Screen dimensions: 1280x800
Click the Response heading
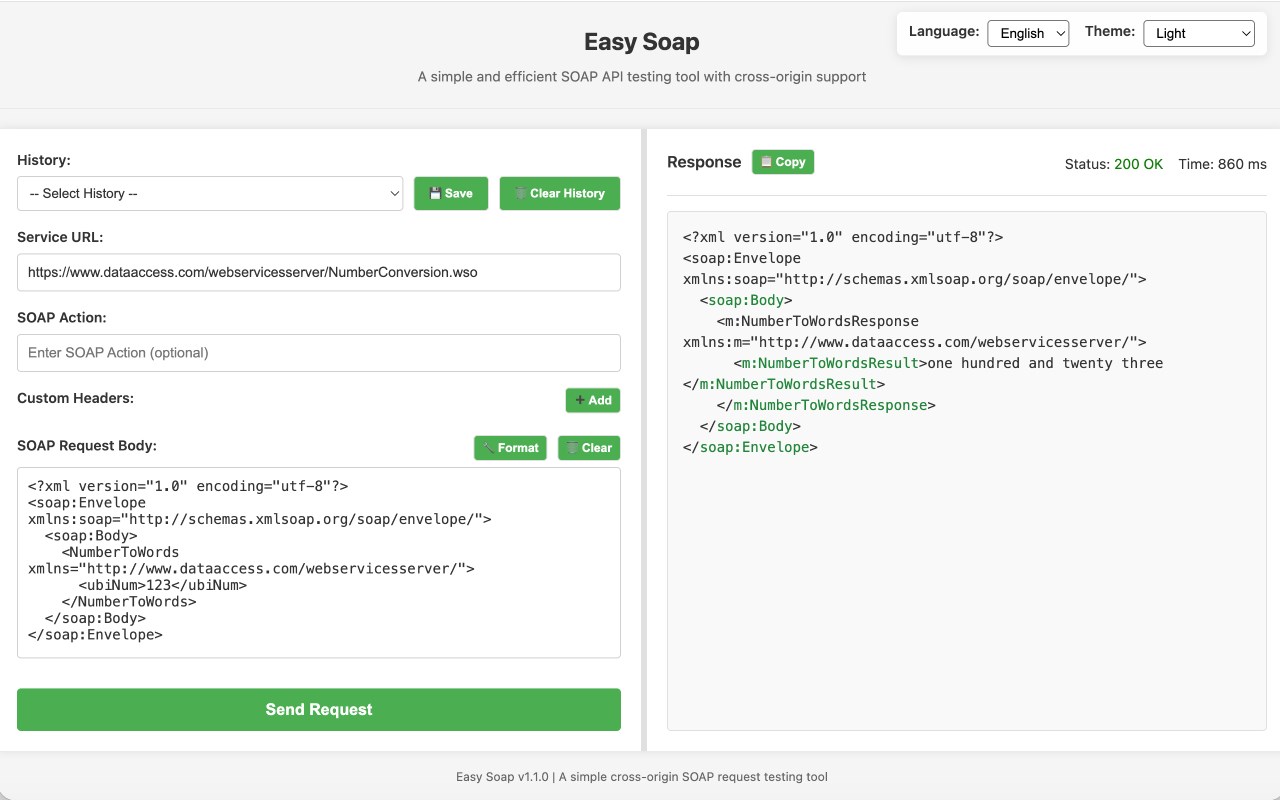click(704, 162)
